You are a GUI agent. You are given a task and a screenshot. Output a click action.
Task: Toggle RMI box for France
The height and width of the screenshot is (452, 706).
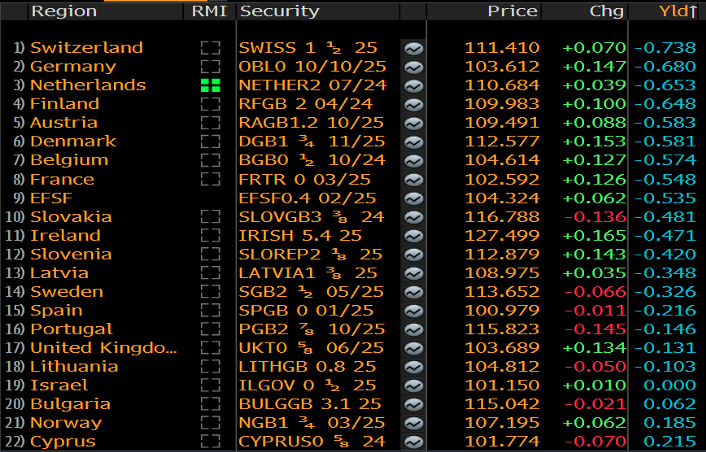coord(210,179)
